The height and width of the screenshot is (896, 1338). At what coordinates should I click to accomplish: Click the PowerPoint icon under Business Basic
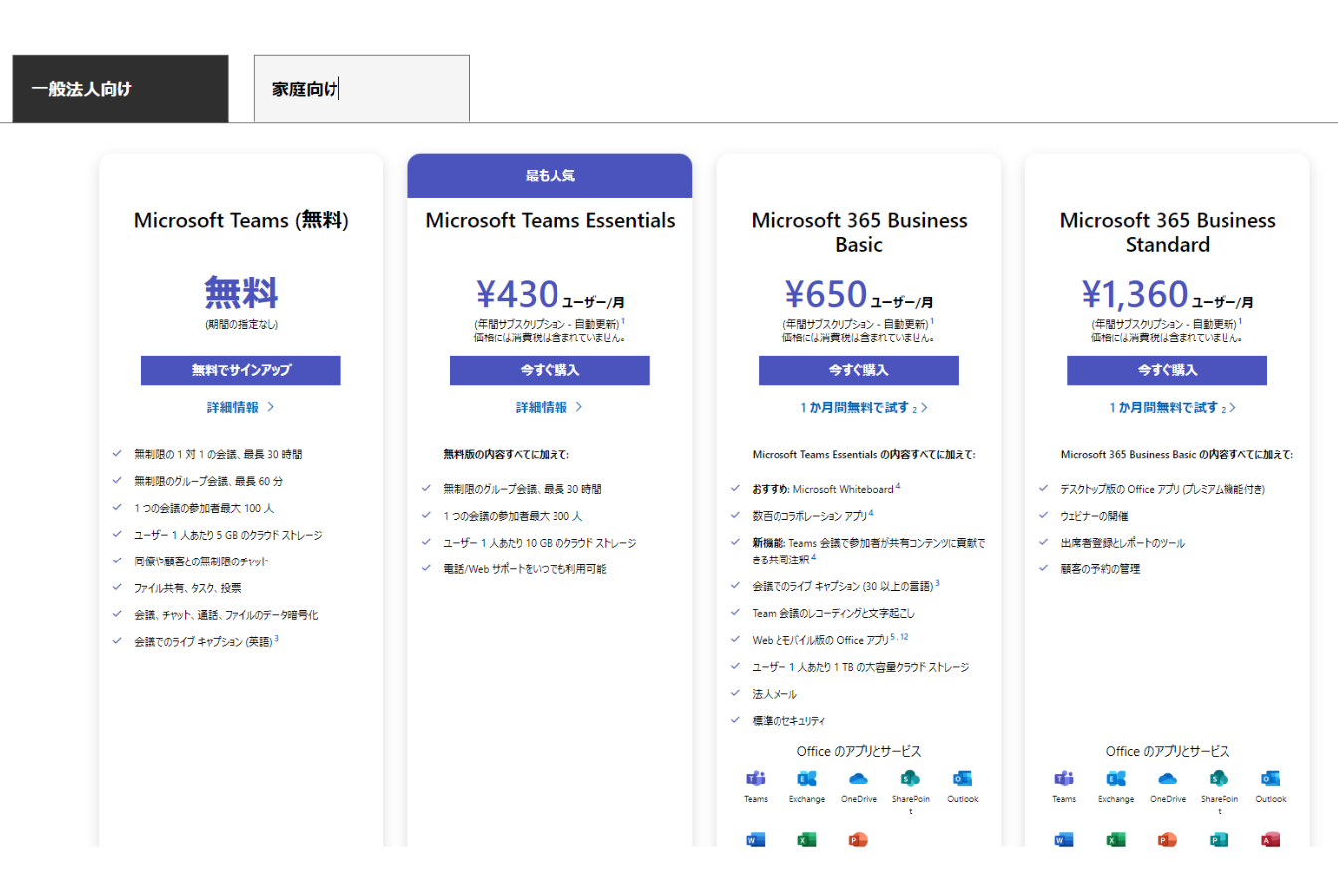click(858, 840)
